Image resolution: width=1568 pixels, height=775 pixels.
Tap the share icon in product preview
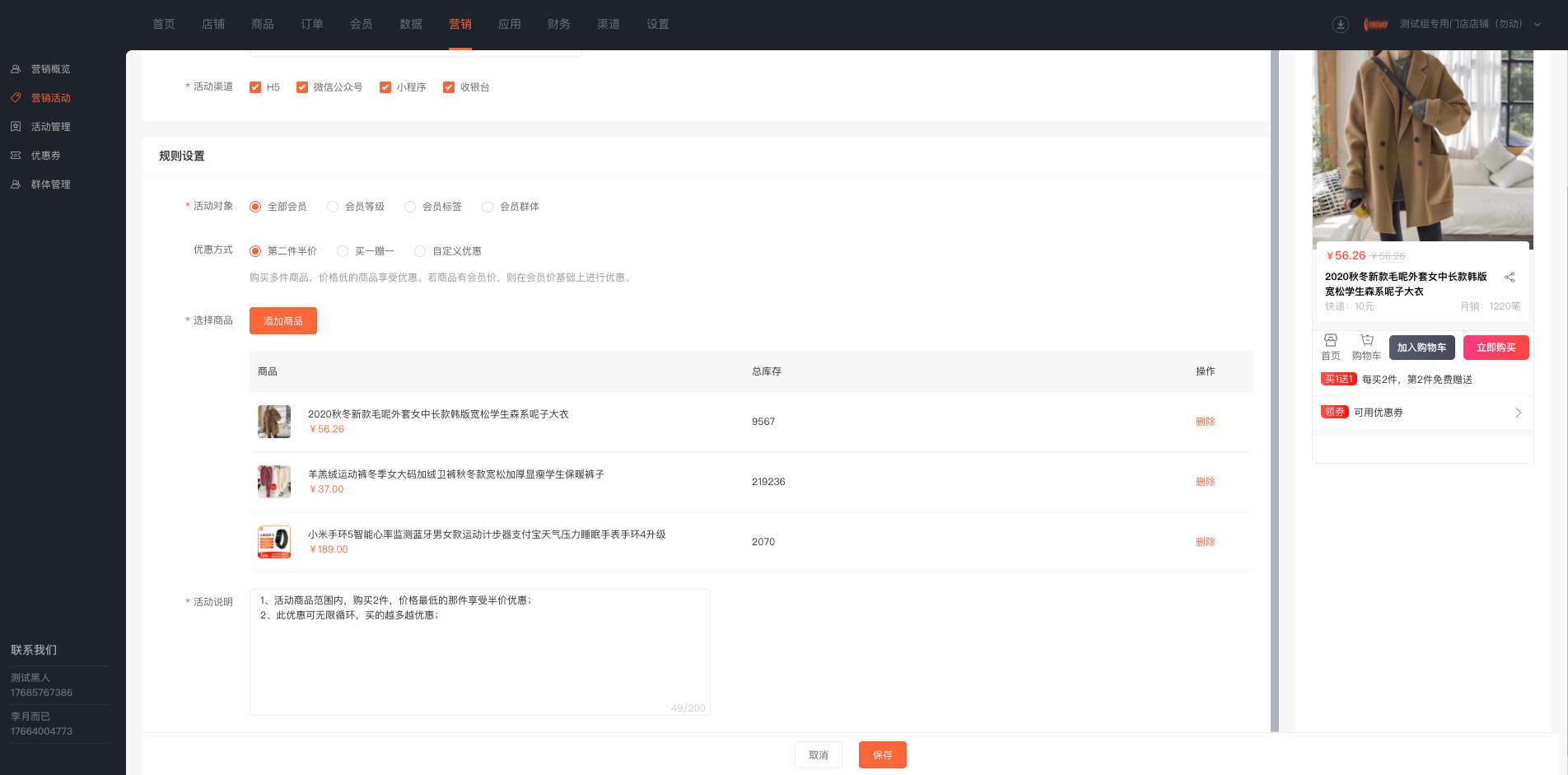1510,278
